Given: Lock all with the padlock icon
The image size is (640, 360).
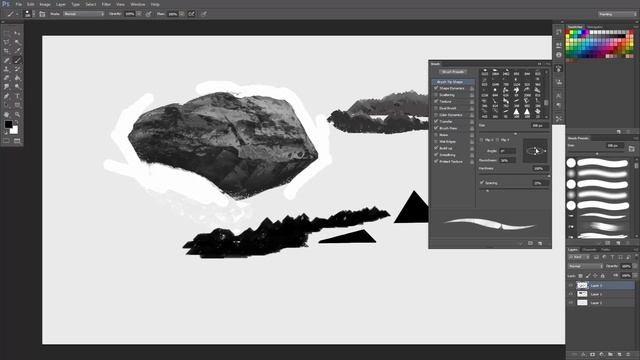Looking at the screenshot, I should (602, 276).
